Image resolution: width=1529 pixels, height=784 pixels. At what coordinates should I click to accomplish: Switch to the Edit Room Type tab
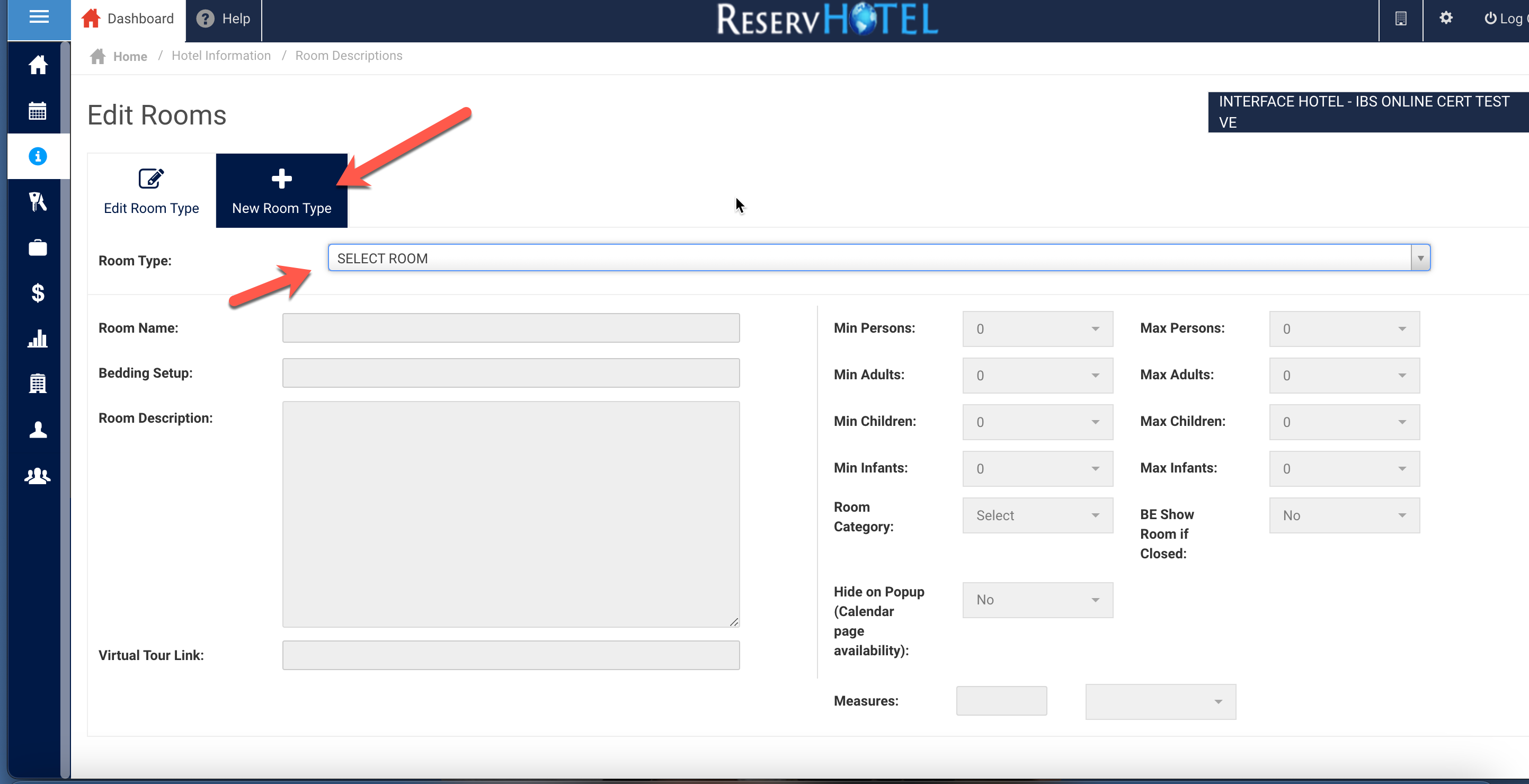[152, 191]
